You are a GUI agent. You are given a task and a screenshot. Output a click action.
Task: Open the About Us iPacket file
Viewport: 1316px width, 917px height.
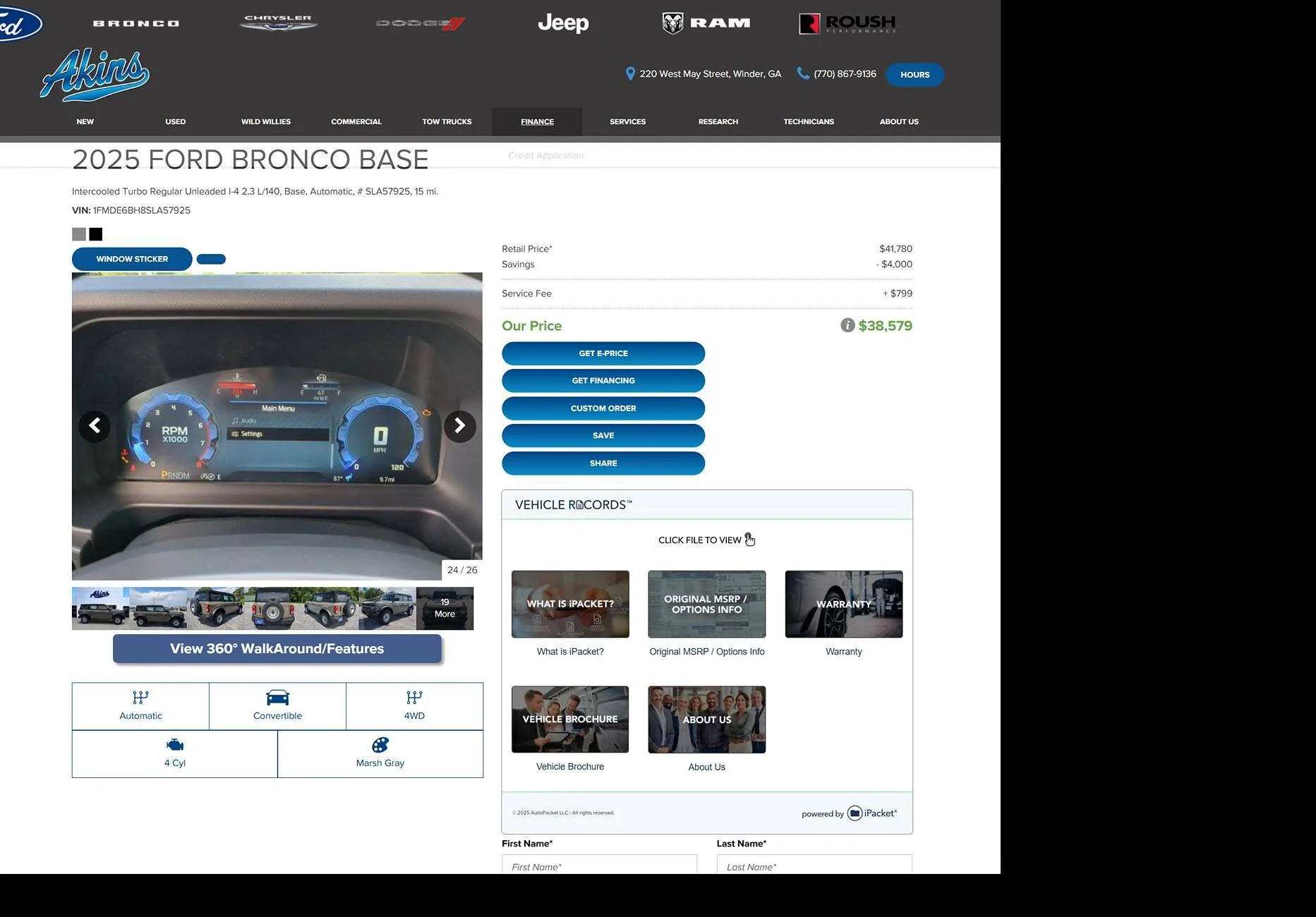(x=707, y=719)
